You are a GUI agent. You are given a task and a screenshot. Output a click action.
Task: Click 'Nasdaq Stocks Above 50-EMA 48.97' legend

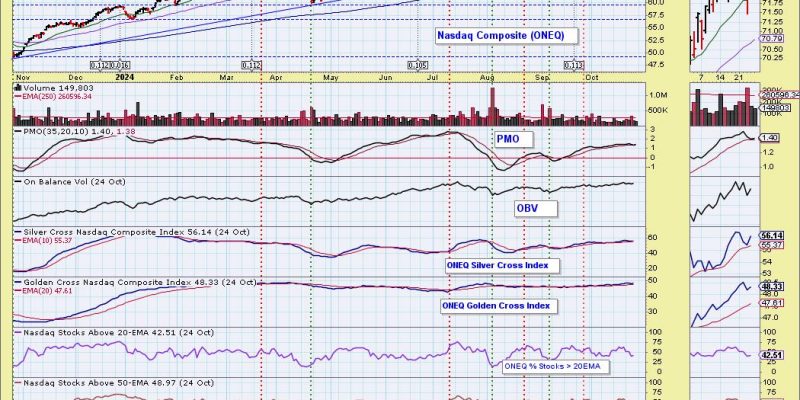[115, 383]
